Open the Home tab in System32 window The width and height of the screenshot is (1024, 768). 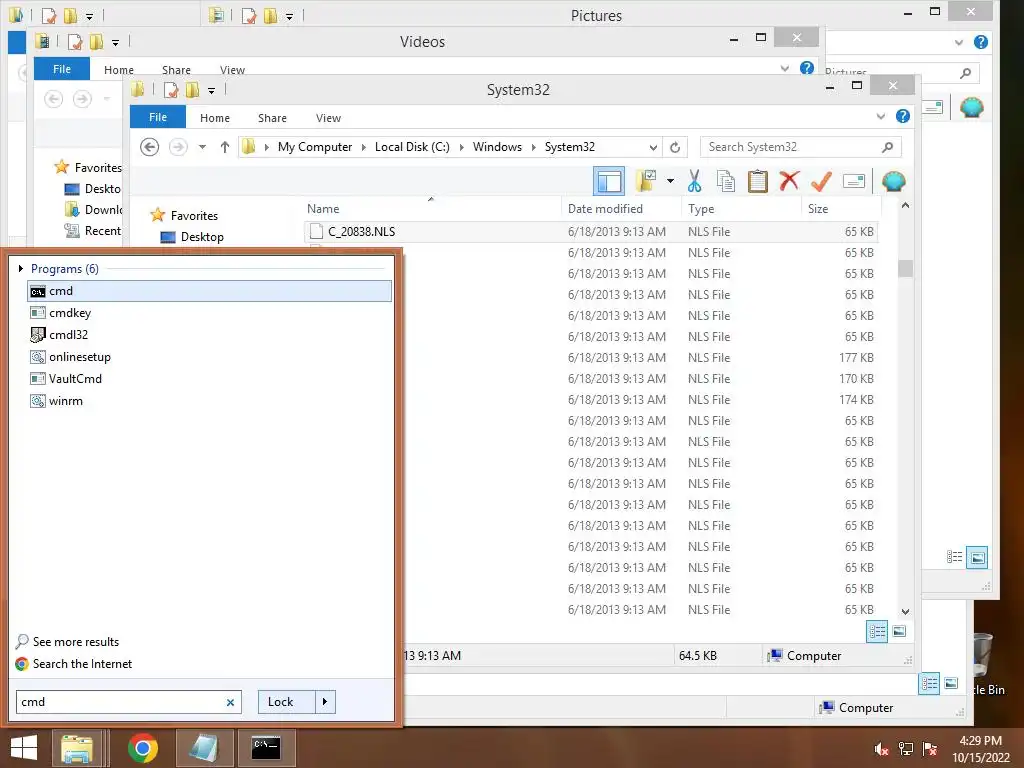215,118
